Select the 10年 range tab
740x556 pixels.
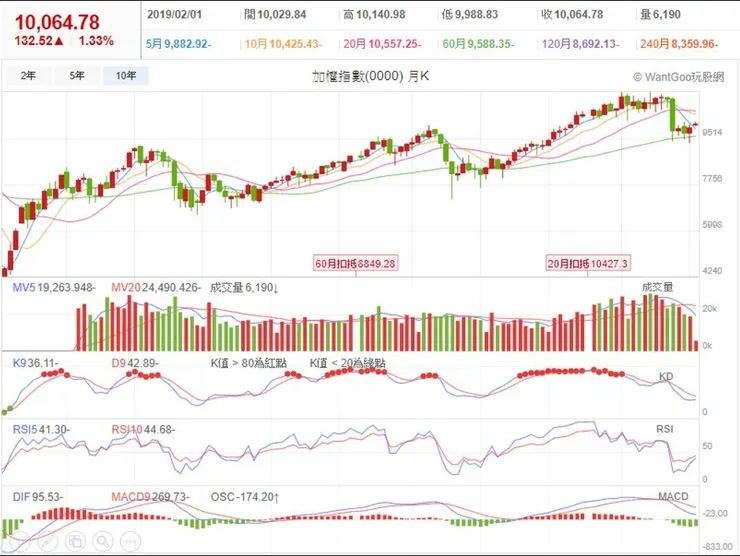(x=126, y=76)
